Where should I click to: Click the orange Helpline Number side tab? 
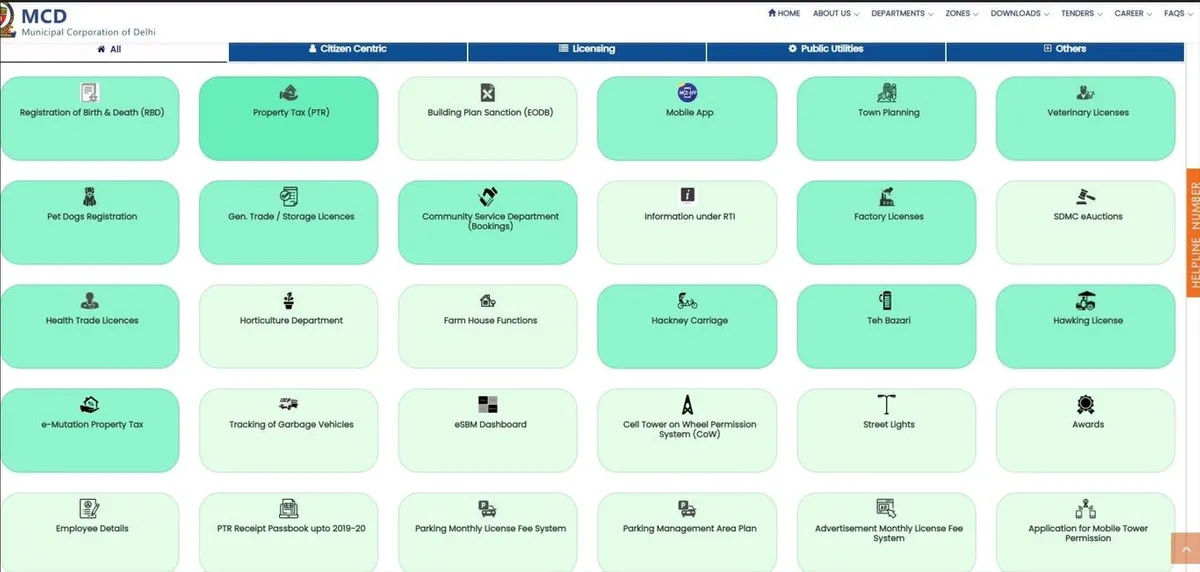click(x=1193, y=232)
